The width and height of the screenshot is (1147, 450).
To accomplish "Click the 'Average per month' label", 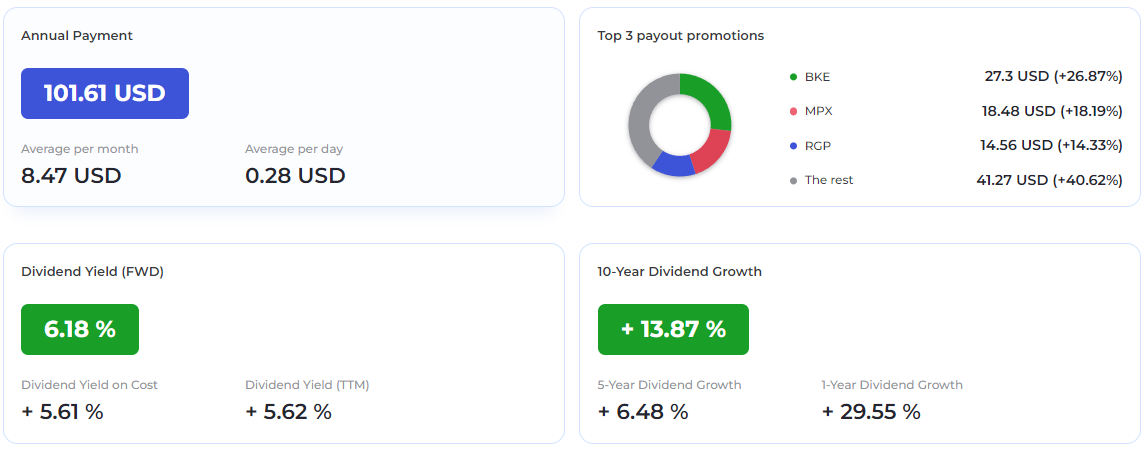I will click(80, 149).
